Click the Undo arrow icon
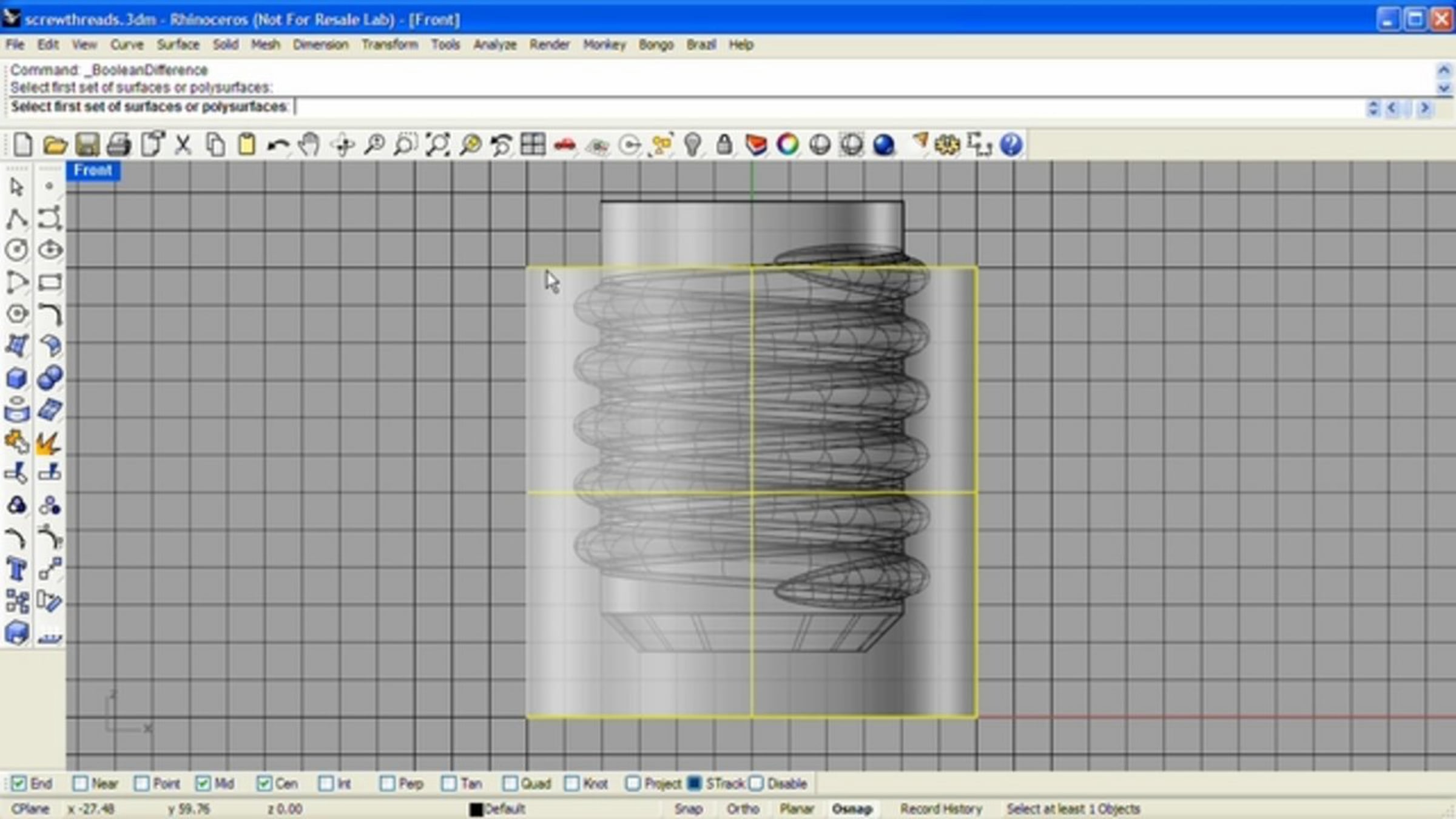 (278, 145)
